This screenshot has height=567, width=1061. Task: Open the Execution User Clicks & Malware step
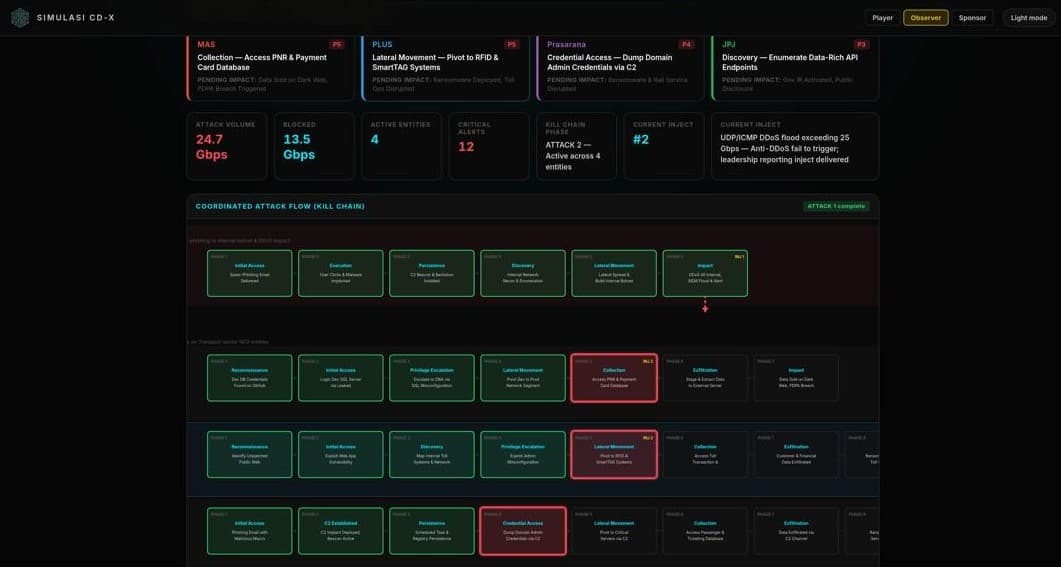340,273
